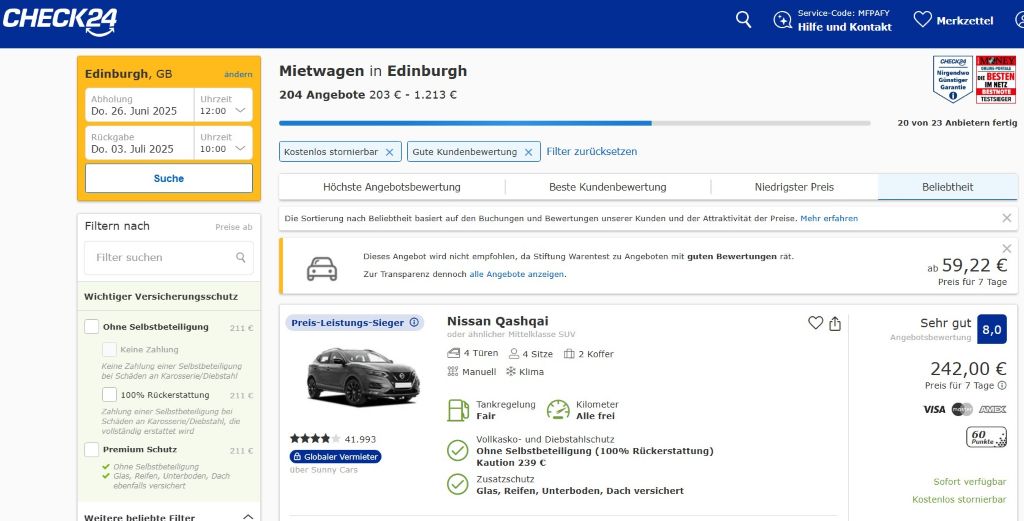Tick the Premium Schutz checkbox
The image size is (1024, 521).
(91, 449)
